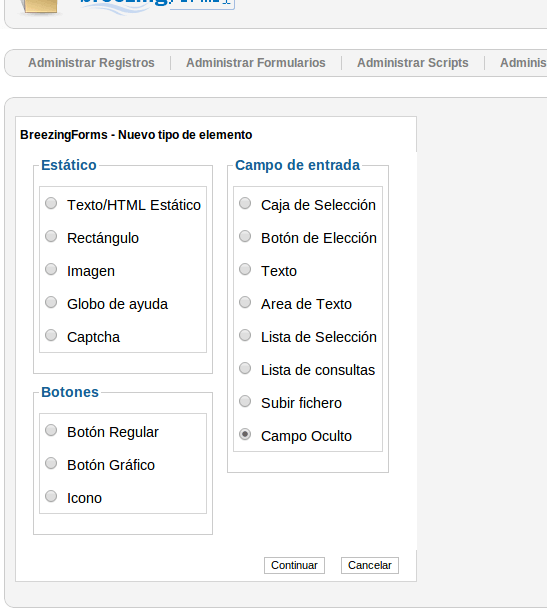Open Administrar Formularios menu

tap(256, 63)
